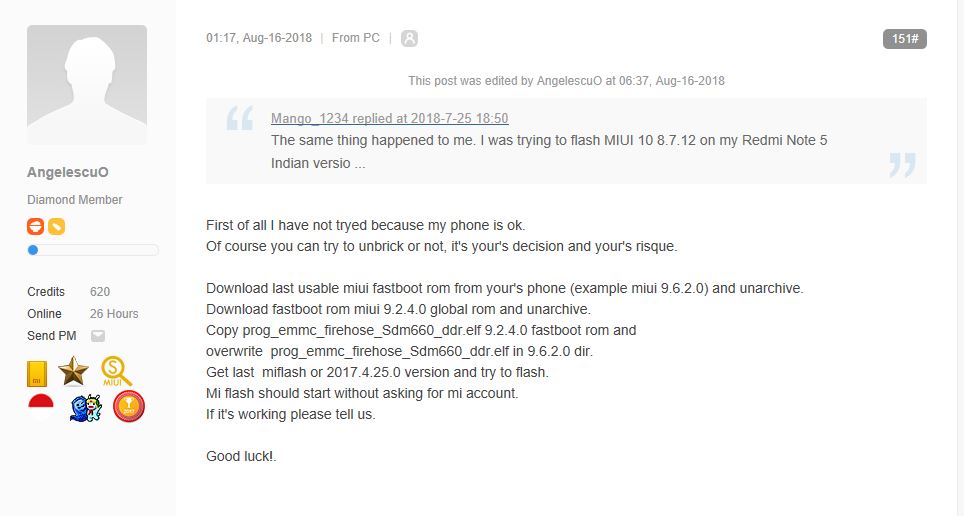Click the view-author-only person icon
The width and height of the screenshot is (964, 516).
click(409, 38)
